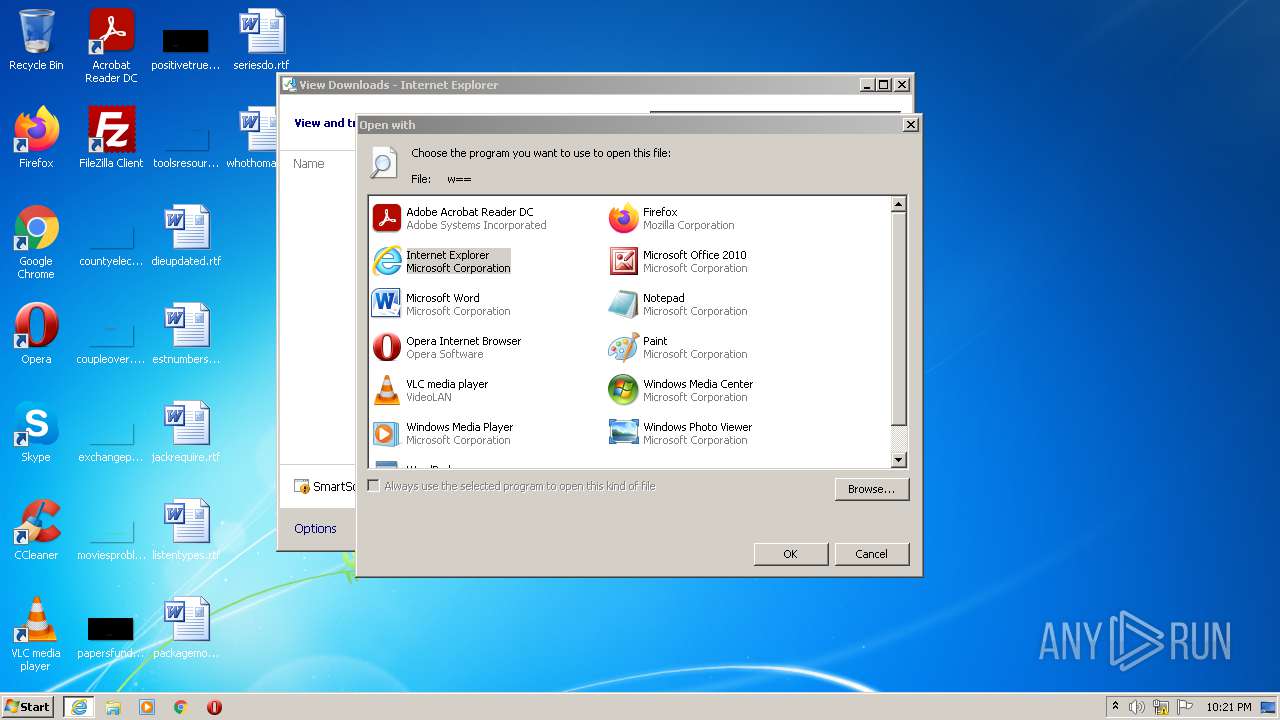Click Action Center flag tray icon
Image resolution: width=1280 pixels, height=720 pixels.
click(1185, 707)
